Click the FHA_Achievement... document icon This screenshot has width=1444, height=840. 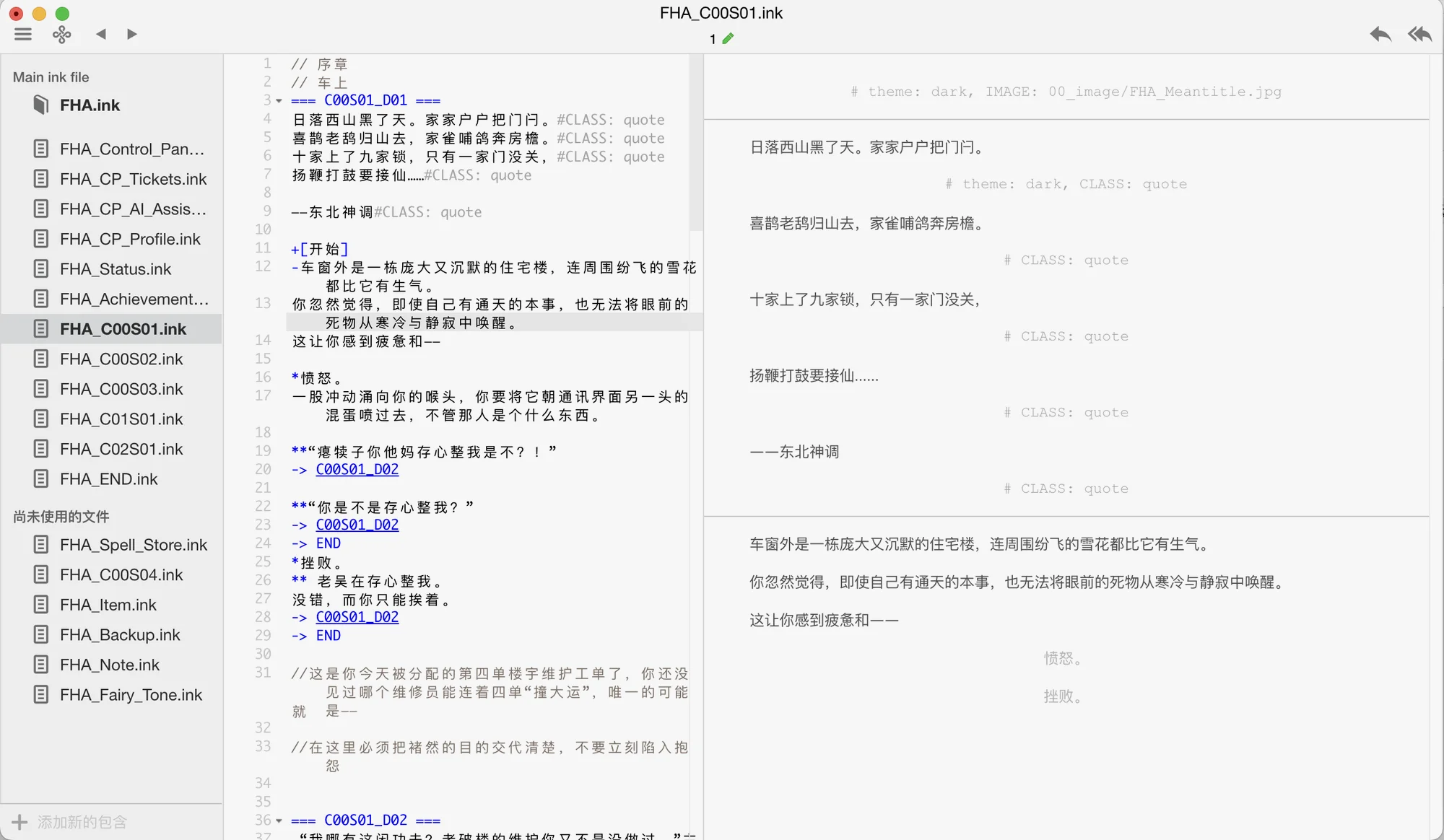point(41,299)
